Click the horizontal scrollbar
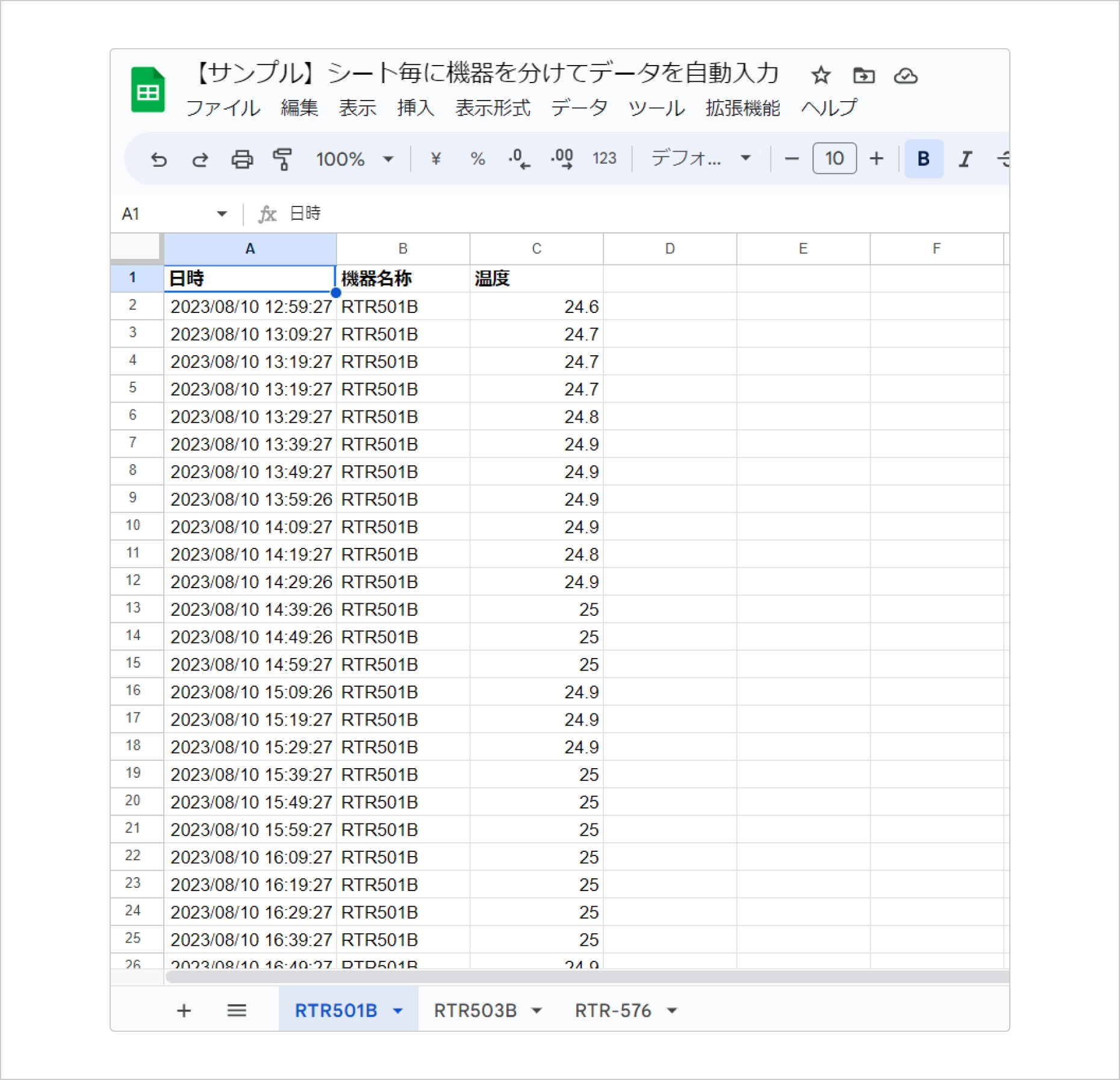 coord(586,976)
